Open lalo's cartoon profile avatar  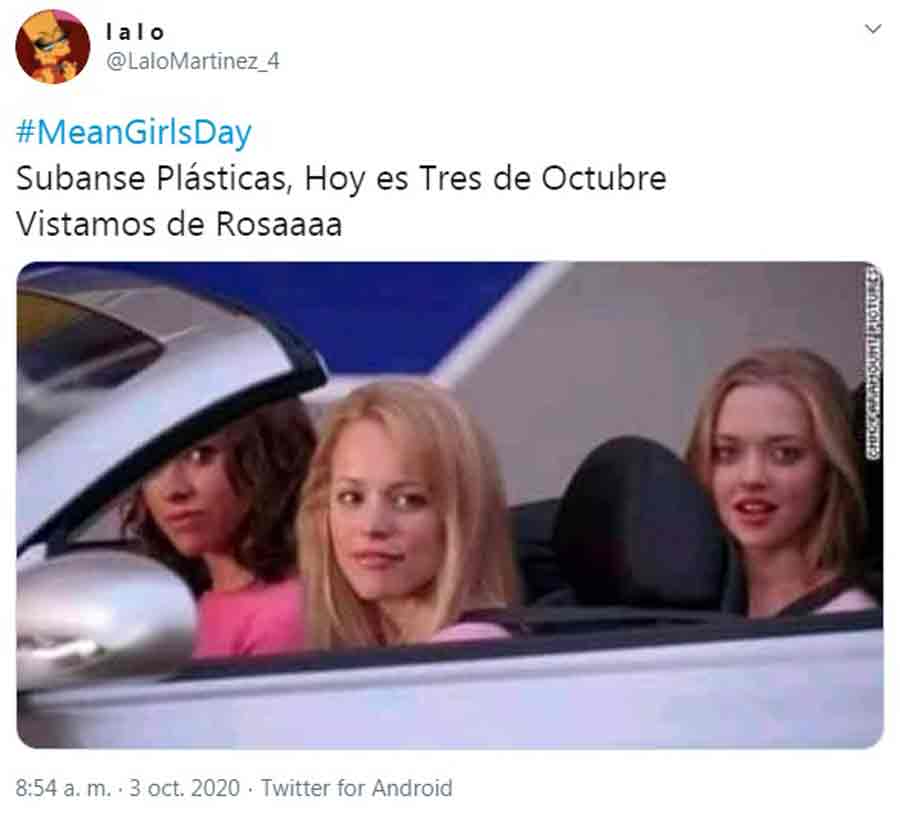[x=53, y=46]
